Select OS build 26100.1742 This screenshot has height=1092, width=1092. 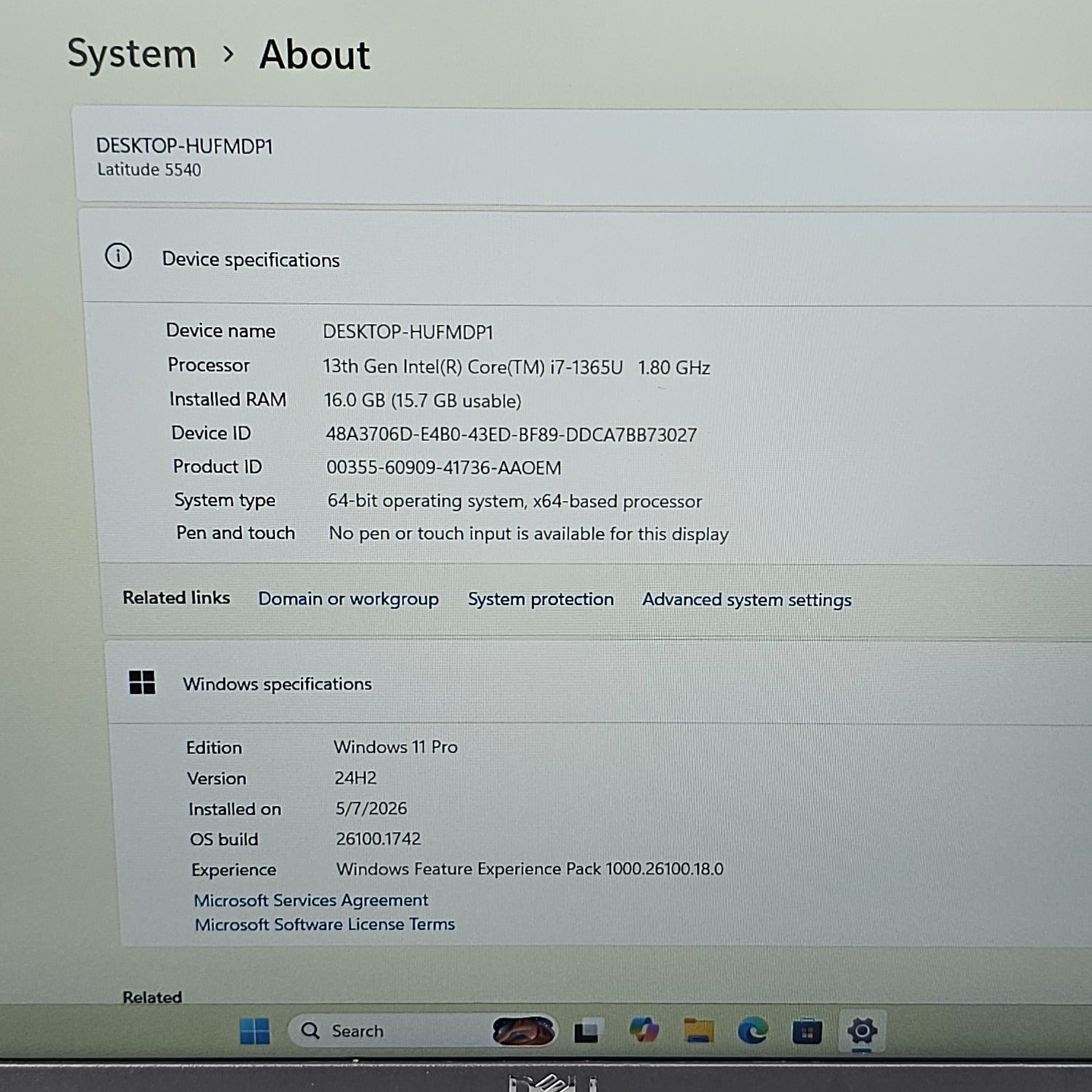click(x=379, y=839)
